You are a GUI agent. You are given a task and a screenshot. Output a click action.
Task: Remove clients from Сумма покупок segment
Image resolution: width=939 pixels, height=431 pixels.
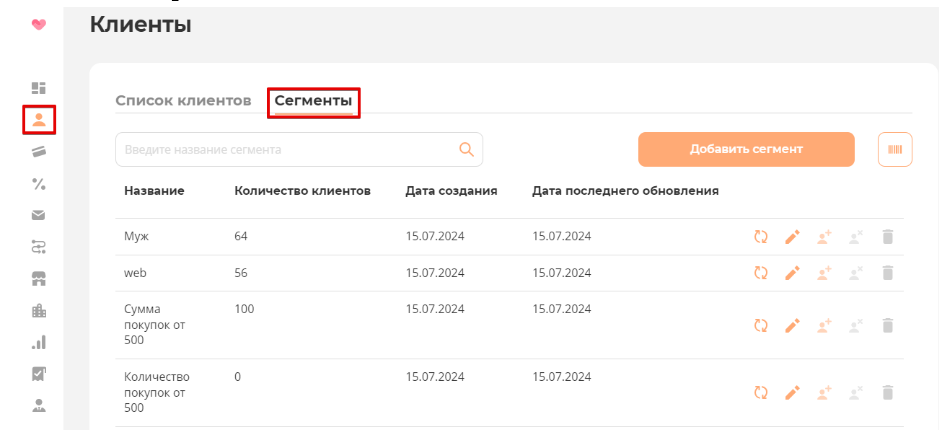855,326
